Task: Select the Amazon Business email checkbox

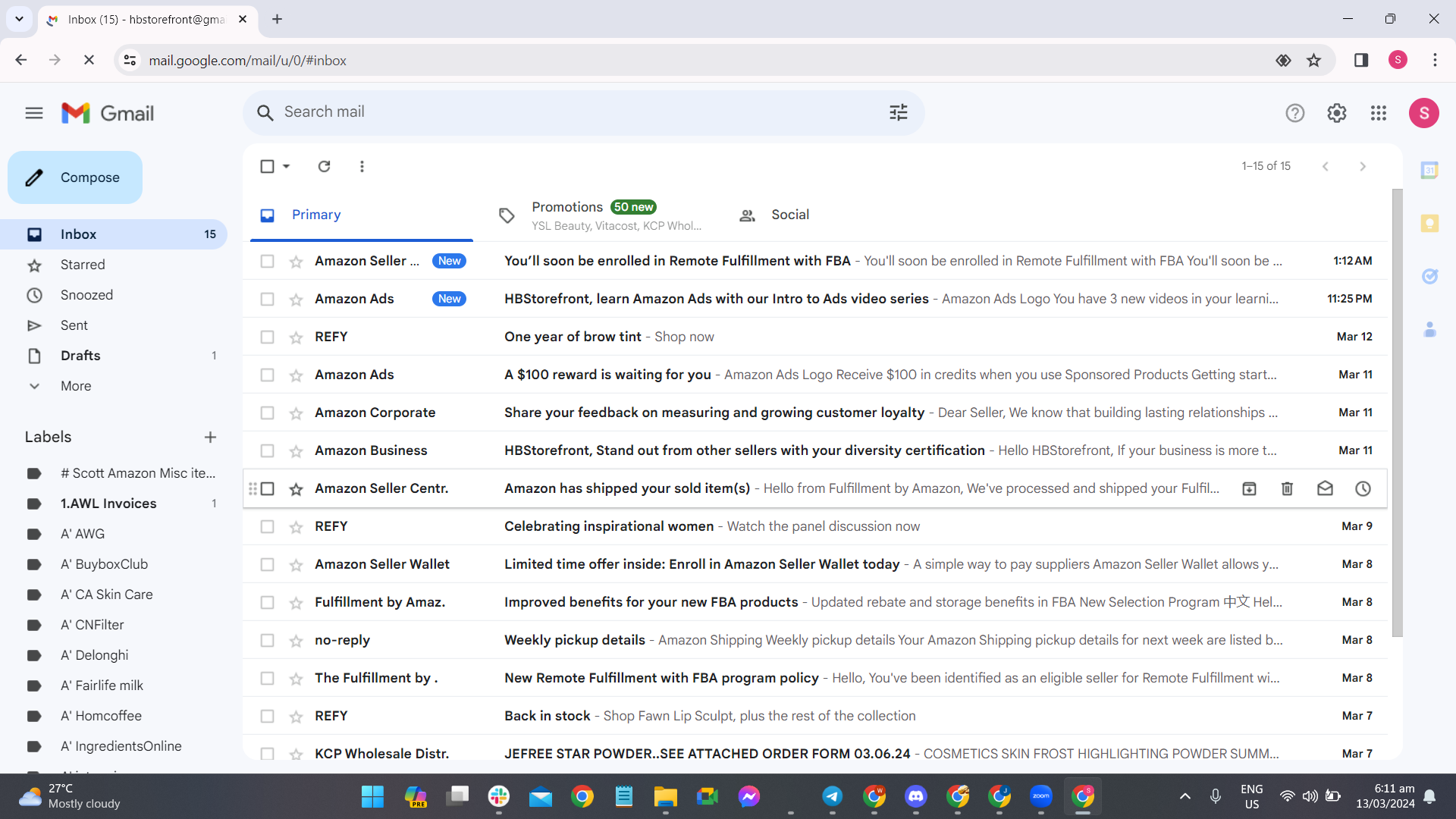Action: tap(267, 450)
